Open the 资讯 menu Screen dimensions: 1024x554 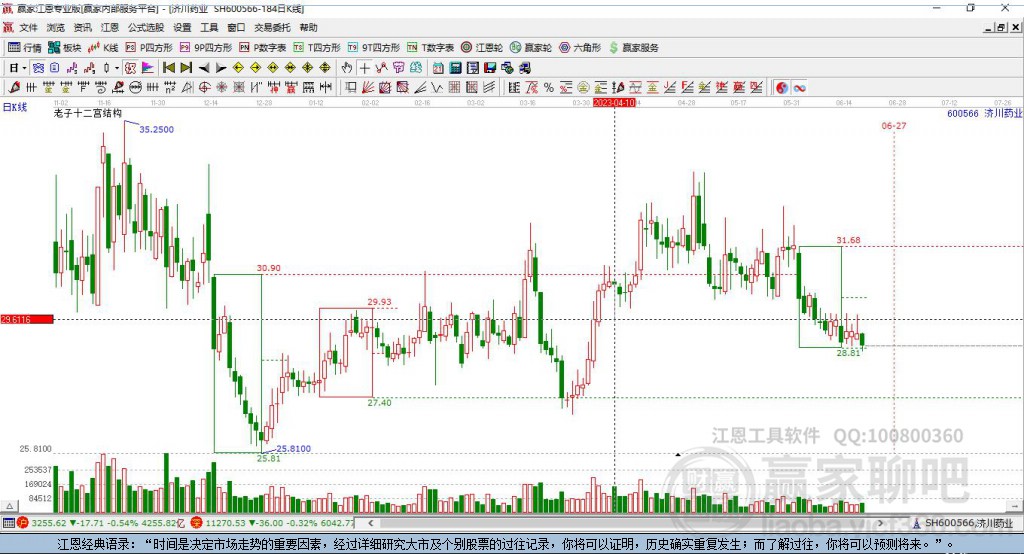click(82, 27)
